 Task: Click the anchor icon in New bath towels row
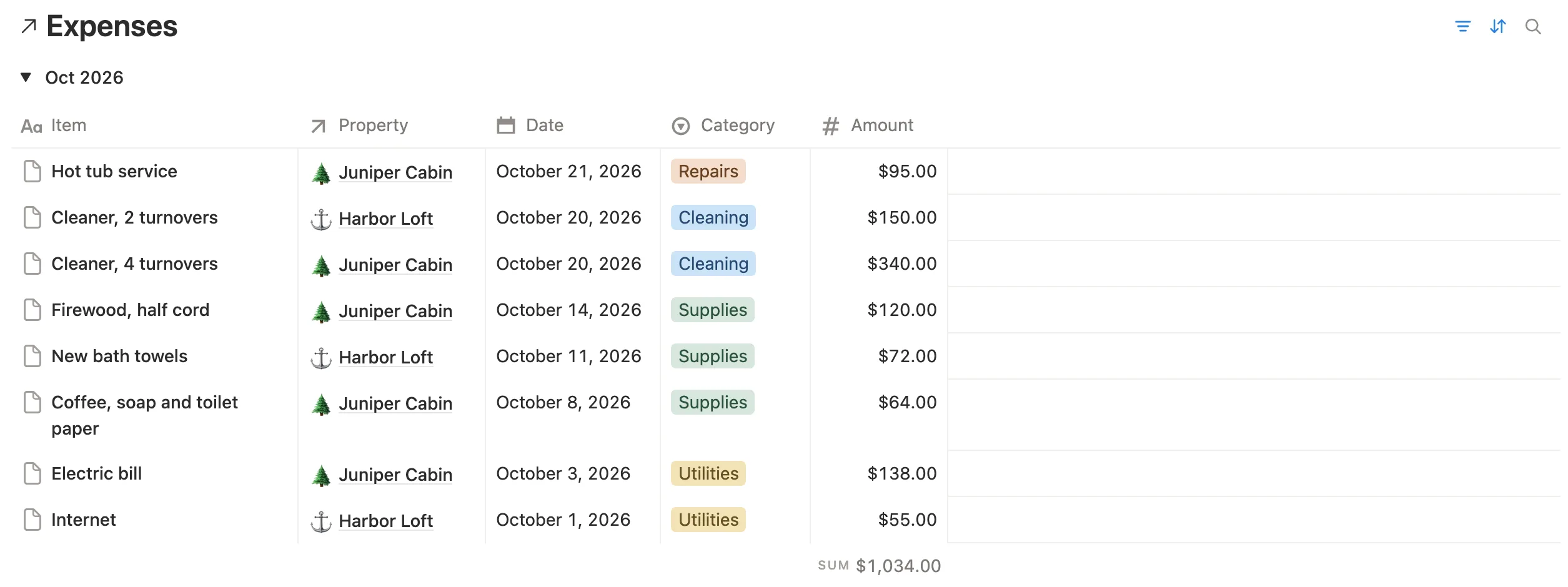321,358
